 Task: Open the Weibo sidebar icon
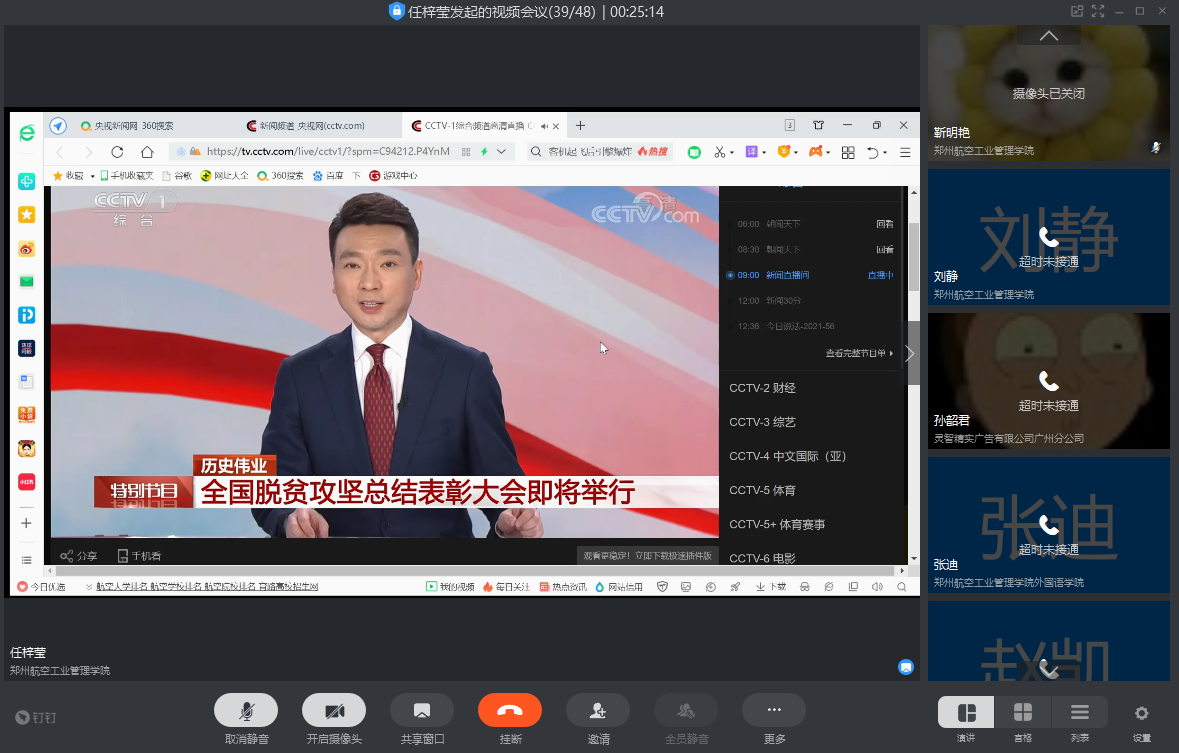pyautogui.click(x=26, y=248)
